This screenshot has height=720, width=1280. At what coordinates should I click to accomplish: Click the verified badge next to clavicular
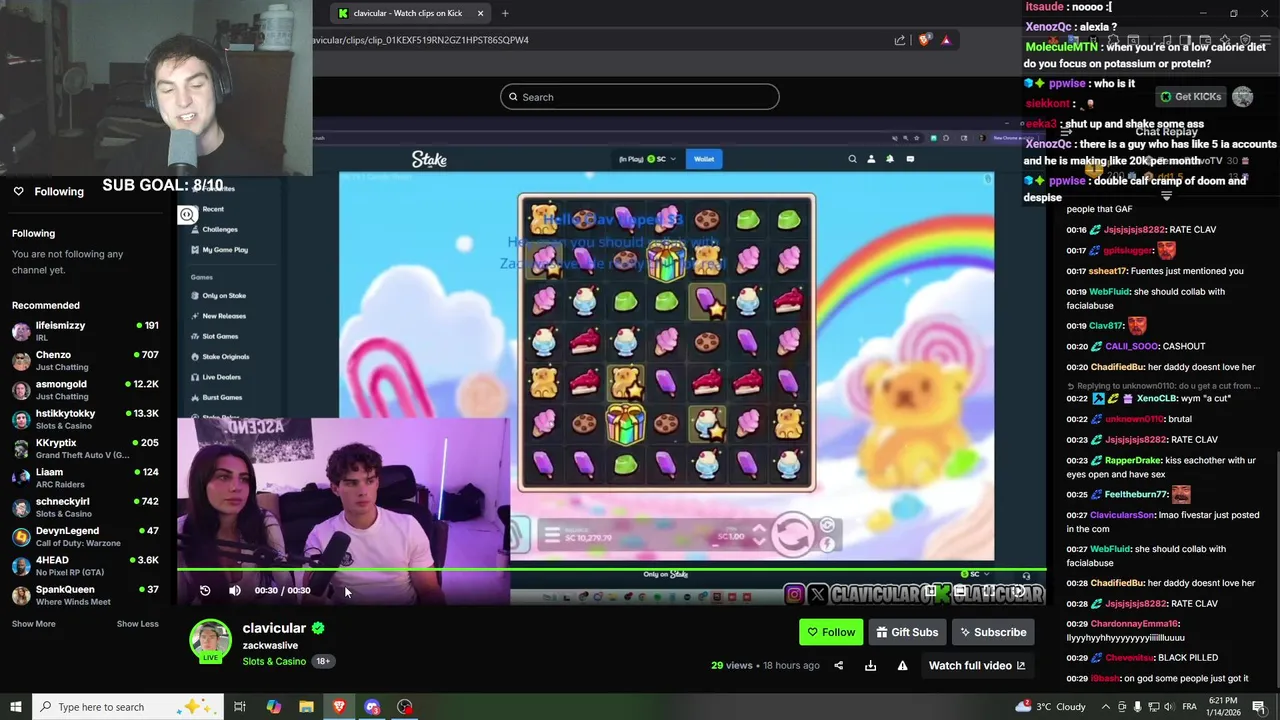coord(318,628)
